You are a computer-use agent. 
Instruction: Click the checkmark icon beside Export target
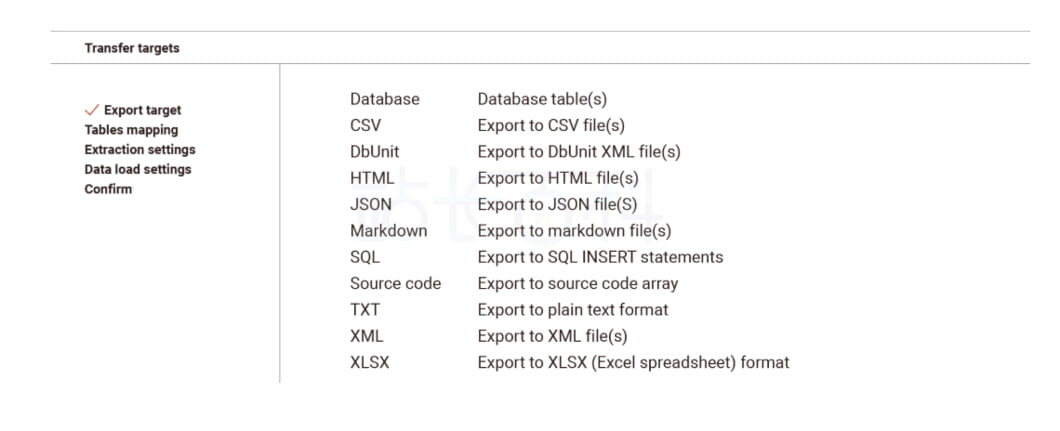coord(92,110)
